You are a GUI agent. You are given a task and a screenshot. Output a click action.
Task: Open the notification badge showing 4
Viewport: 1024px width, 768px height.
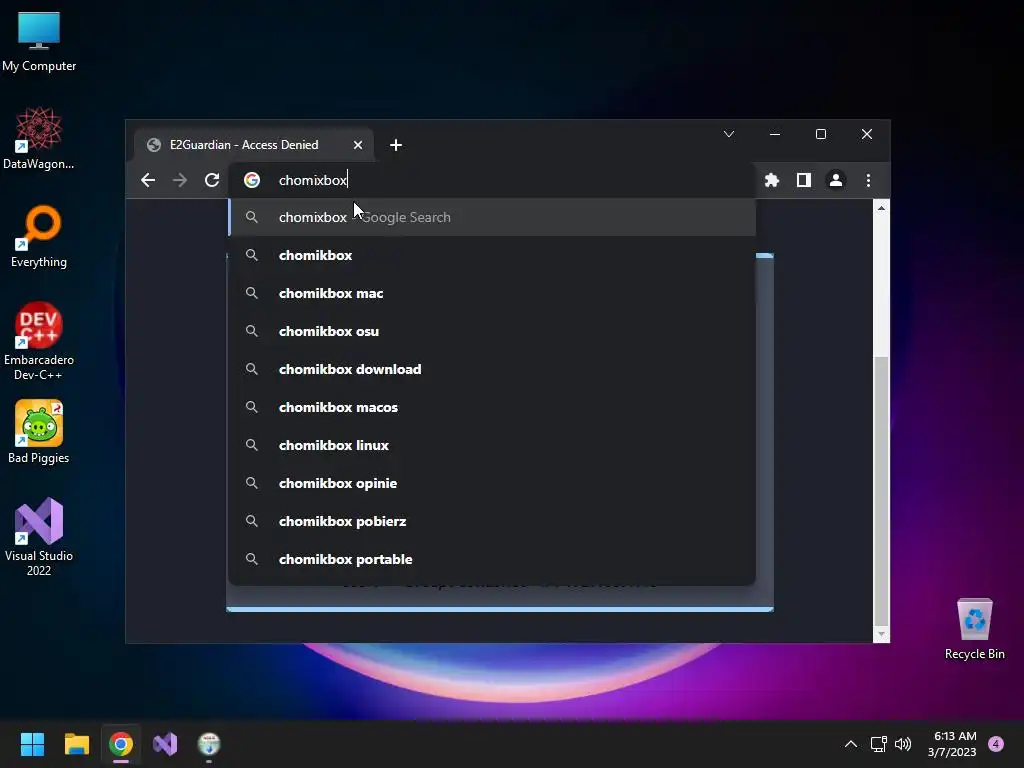pos(996,744)
